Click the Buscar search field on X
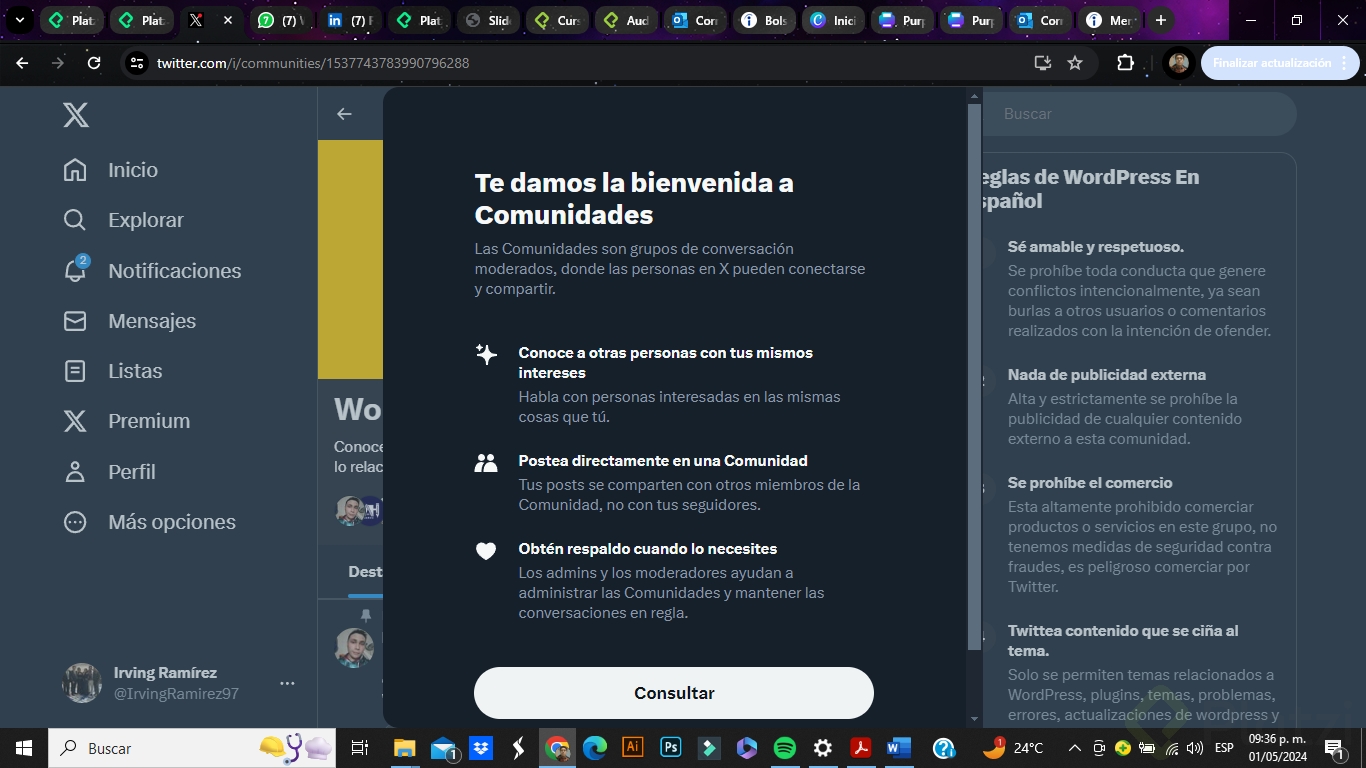Screen dimensions: 1366x768 coord(1140,114)
